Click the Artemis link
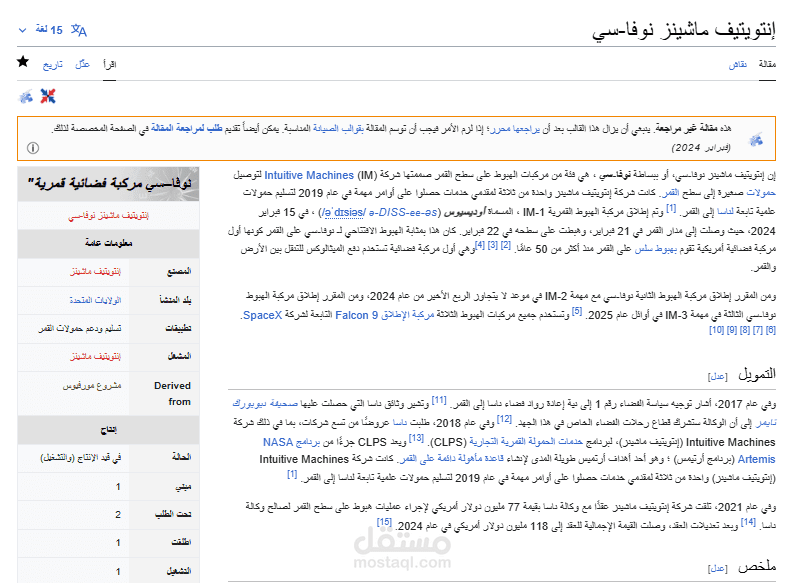Viewport: 805px width, 583px height. (x=756, y=459)
